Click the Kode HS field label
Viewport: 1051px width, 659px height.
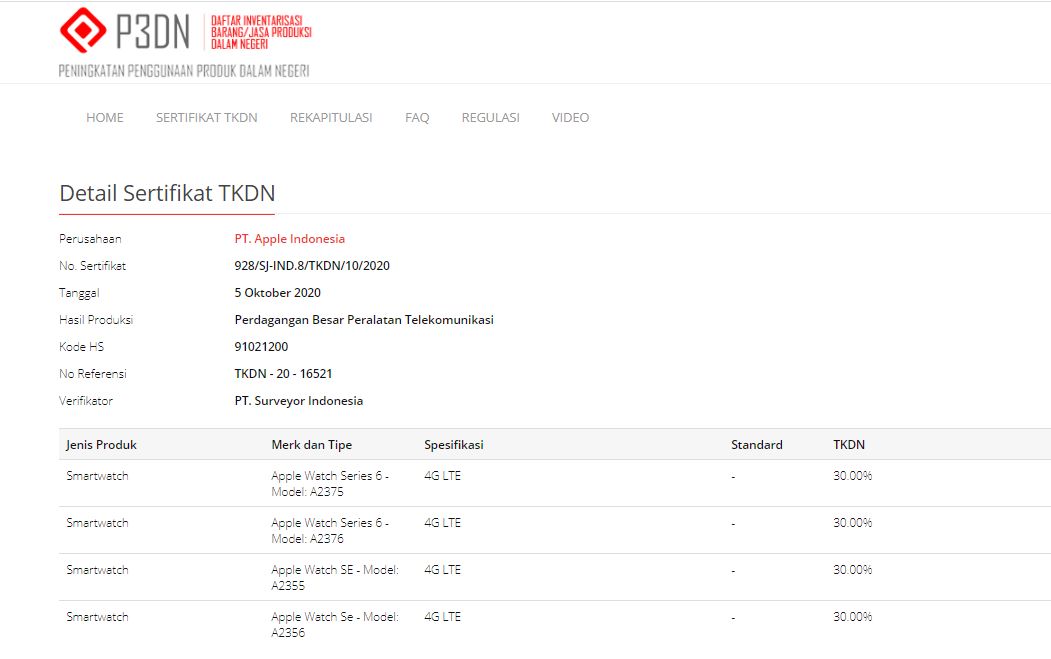(82, 347)
